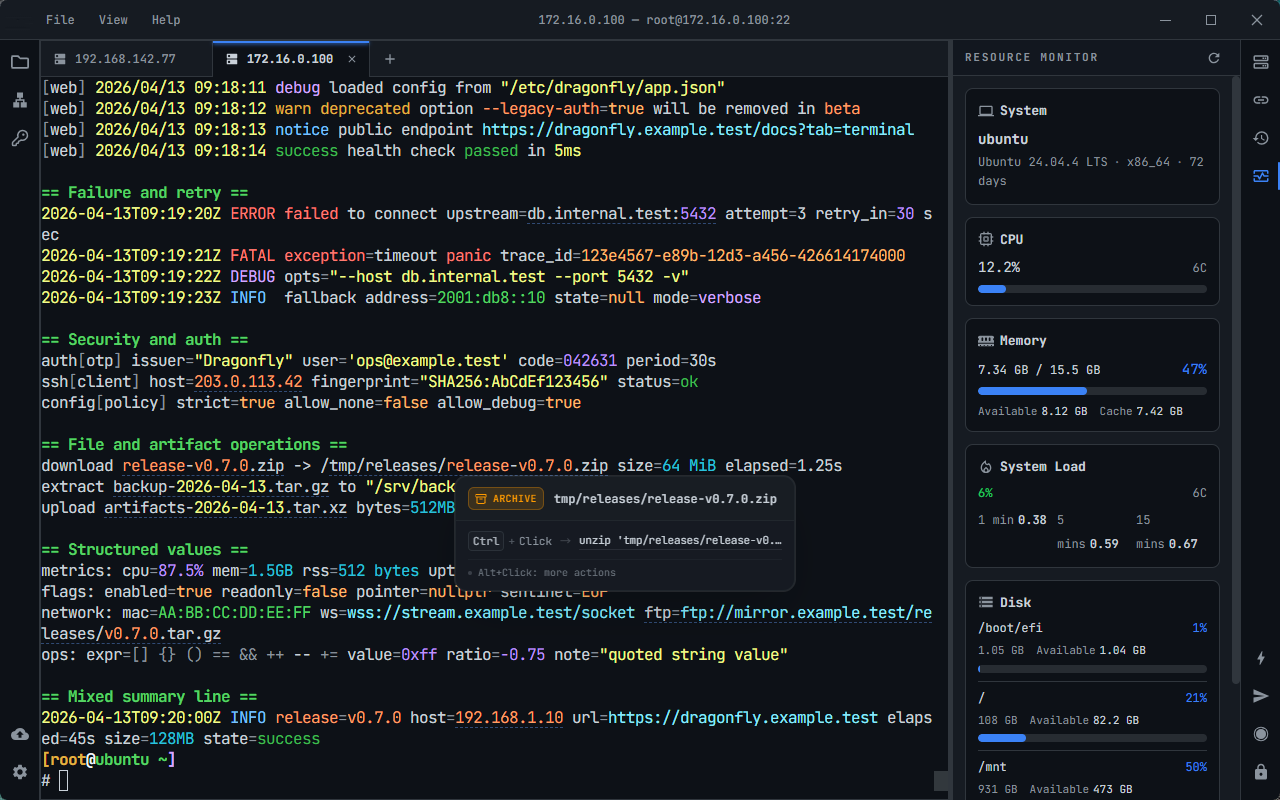The height and width of the screenshot is (800, 1280).
Task: Click the '== Security and auth ==' heading
Action: [x=145, y=340]
